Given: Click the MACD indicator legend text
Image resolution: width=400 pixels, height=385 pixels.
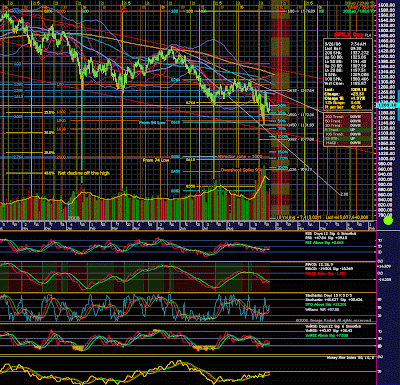Looking at the screenshot, I should coord(330,269).
